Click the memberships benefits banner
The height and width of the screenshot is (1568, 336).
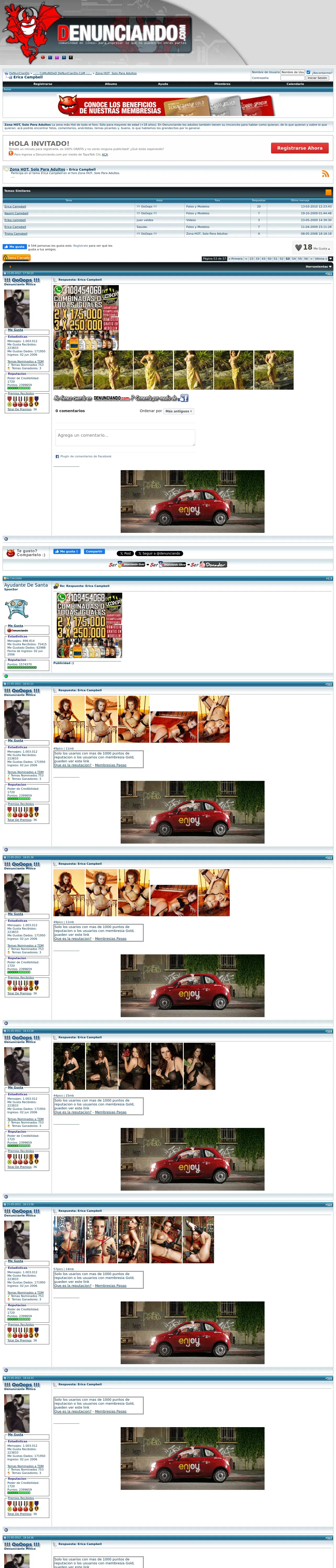pyautogui.click(x=168, y=105)
